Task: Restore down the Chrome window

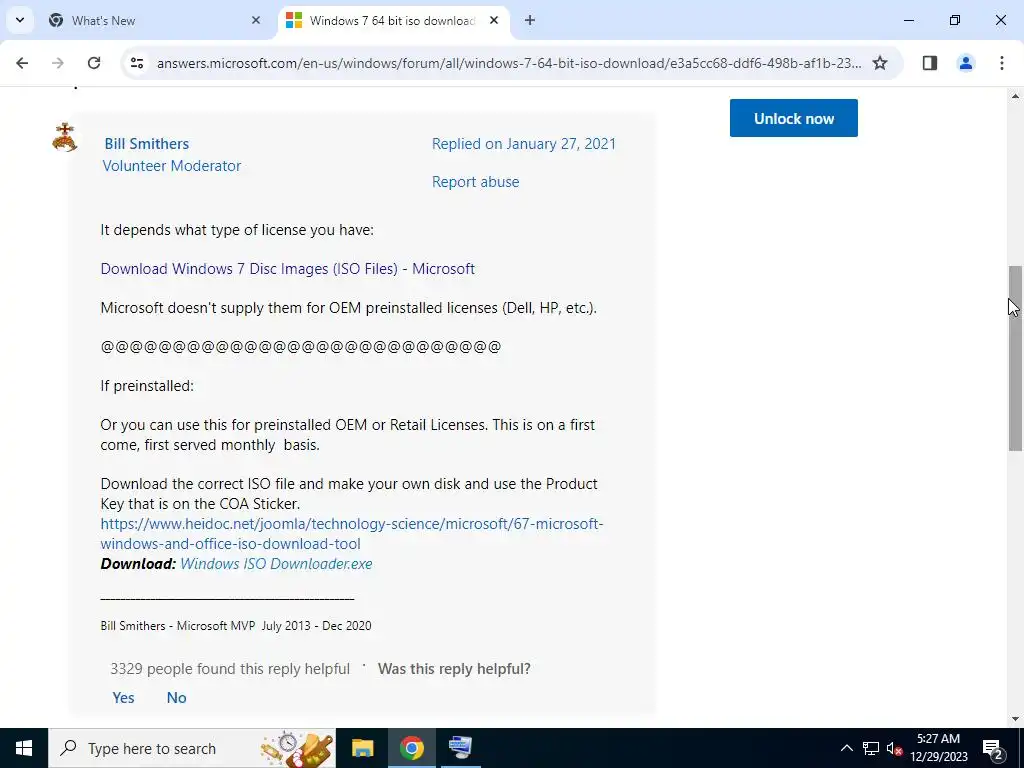Action: point(955,20)
